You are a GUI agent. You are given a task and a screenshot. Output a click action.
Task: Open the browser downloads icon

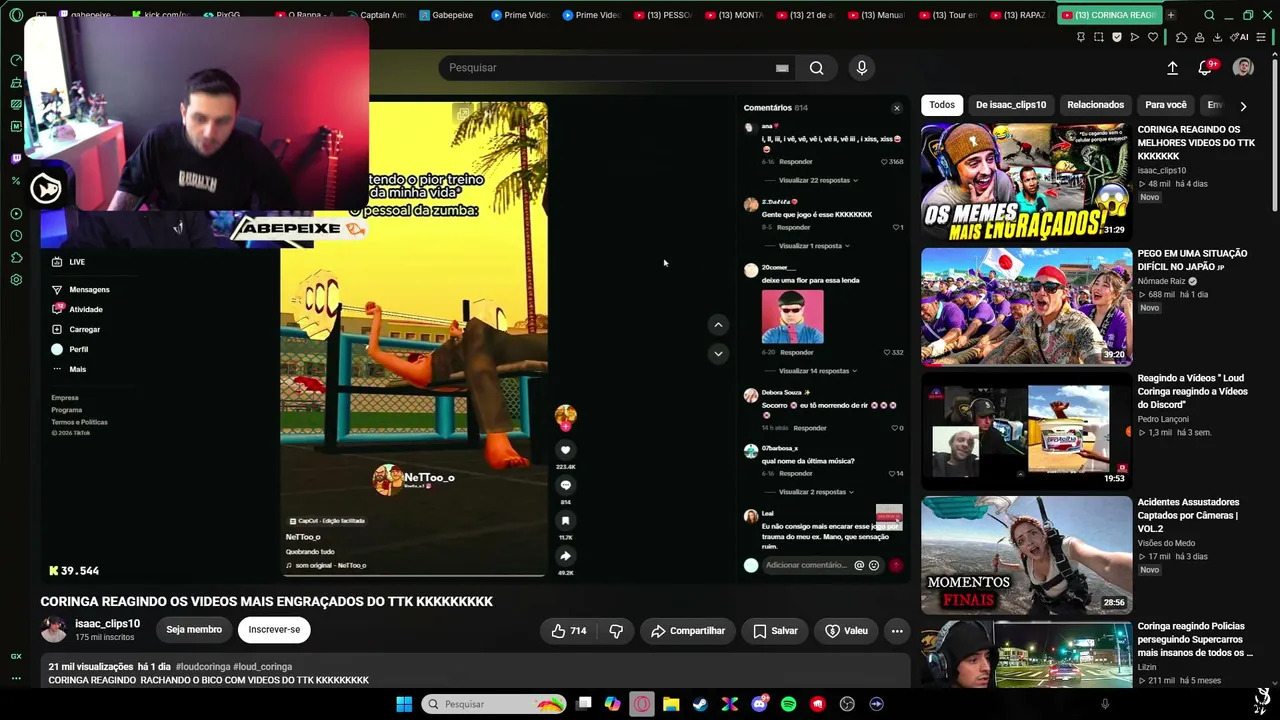(1217, 37)
